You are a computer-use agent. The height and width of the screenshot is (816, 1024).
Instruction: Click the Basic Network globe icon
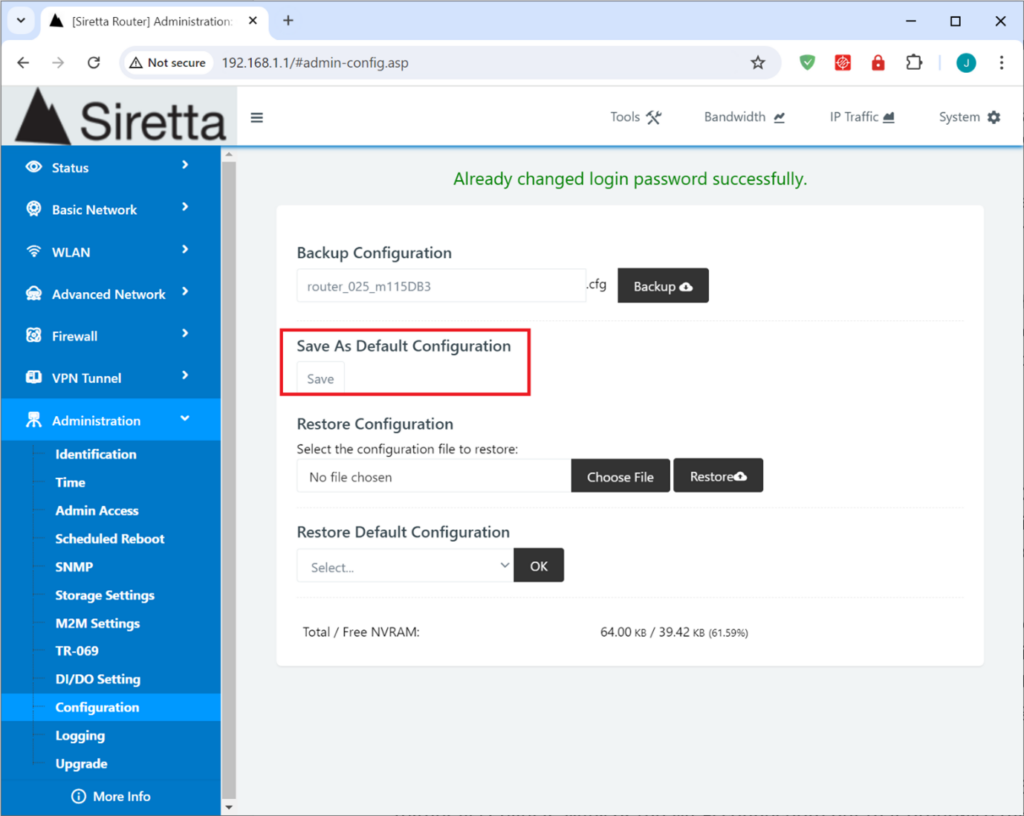[33, 209]
